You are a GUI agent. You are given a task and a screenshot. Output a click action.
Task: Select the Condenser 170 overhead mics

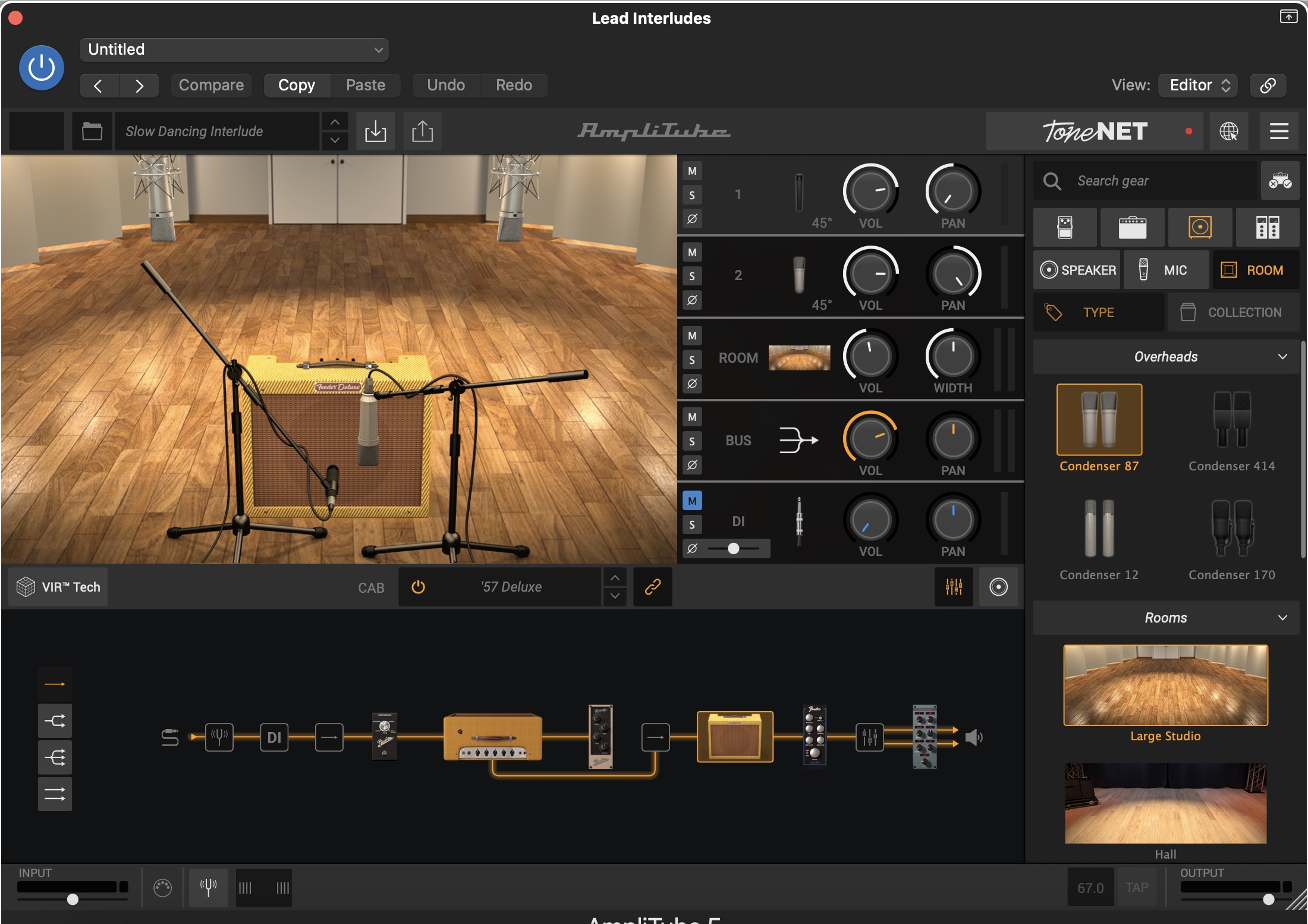[1232, 538]
